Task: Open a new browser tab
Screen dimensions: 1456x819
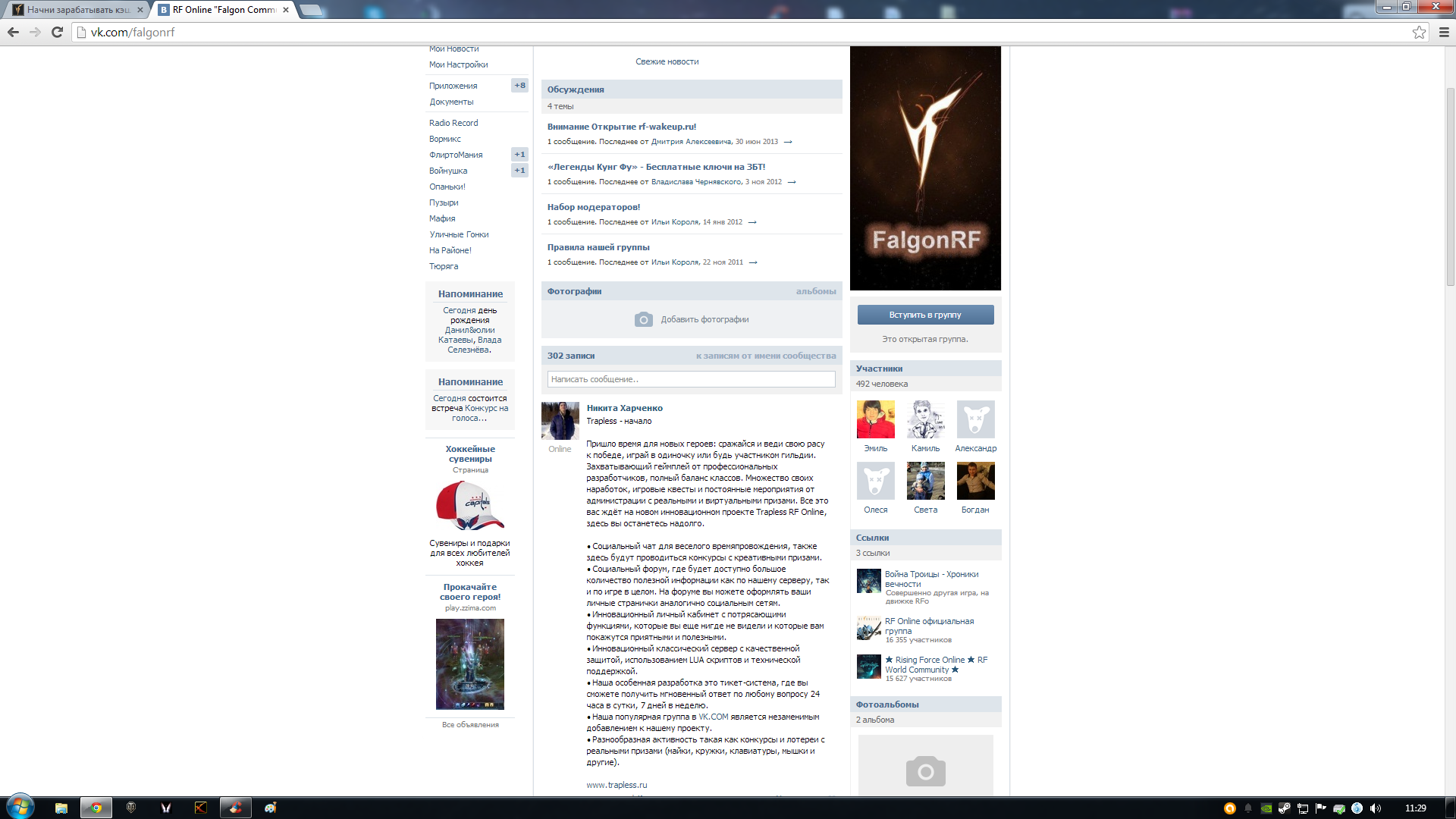Action: tap(311, 10)
